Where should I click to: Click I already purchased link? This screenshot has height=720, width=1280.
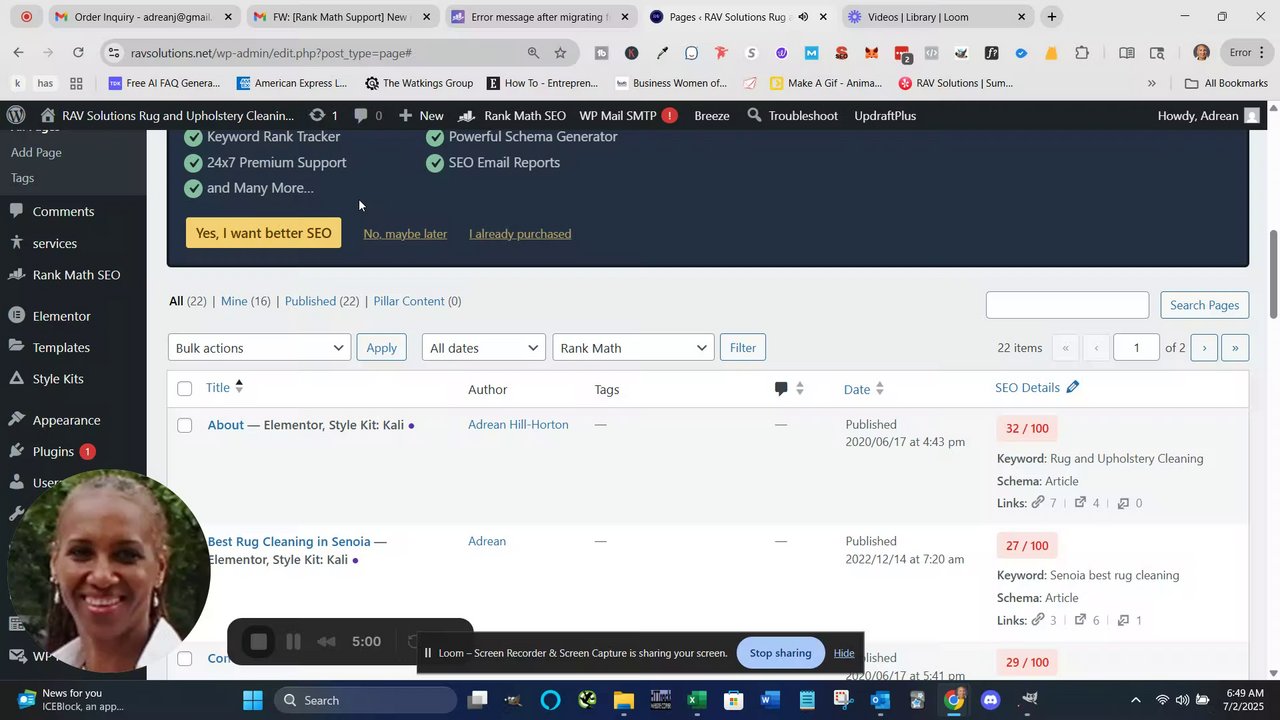[520, 233]
